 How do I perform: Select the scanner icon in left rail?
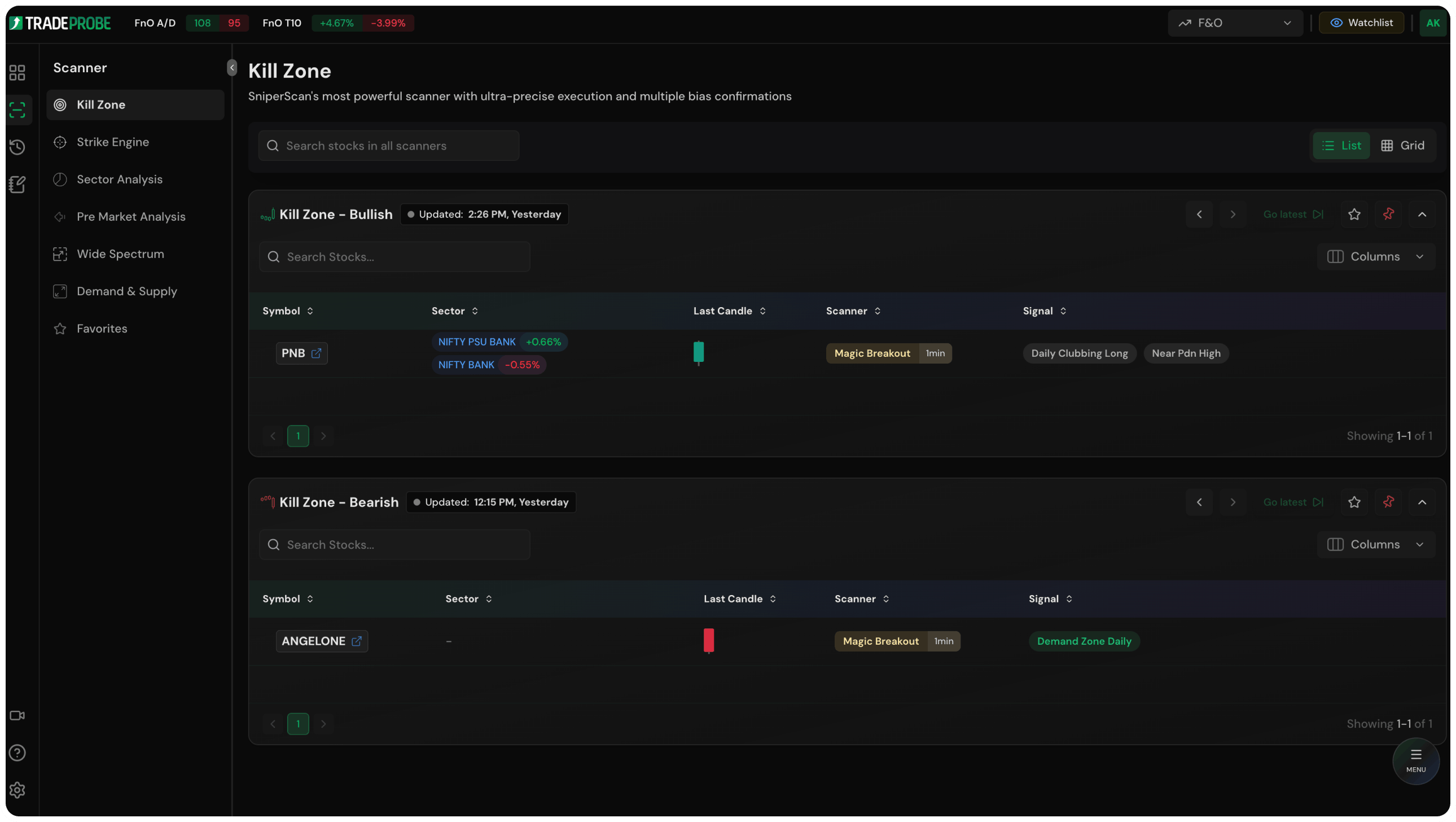pyautogui.click(x=17, y=110)
